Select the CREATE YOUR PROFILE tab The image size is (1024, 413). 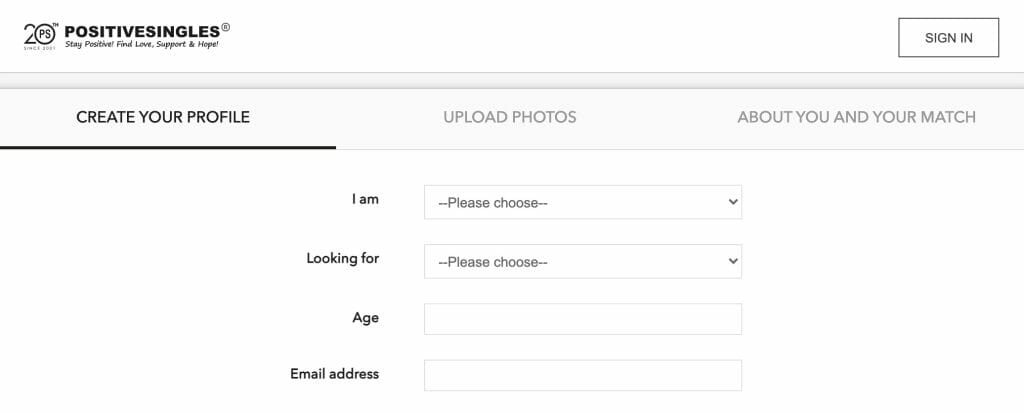[163, 117]
